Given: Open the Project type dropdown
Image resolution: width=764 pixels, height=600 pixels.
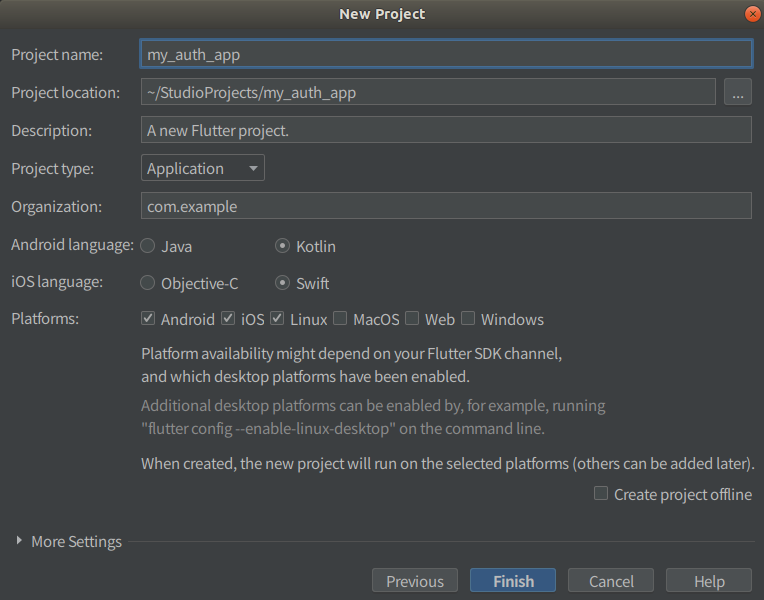Looking at the screenshot, I should click(203, 168).
